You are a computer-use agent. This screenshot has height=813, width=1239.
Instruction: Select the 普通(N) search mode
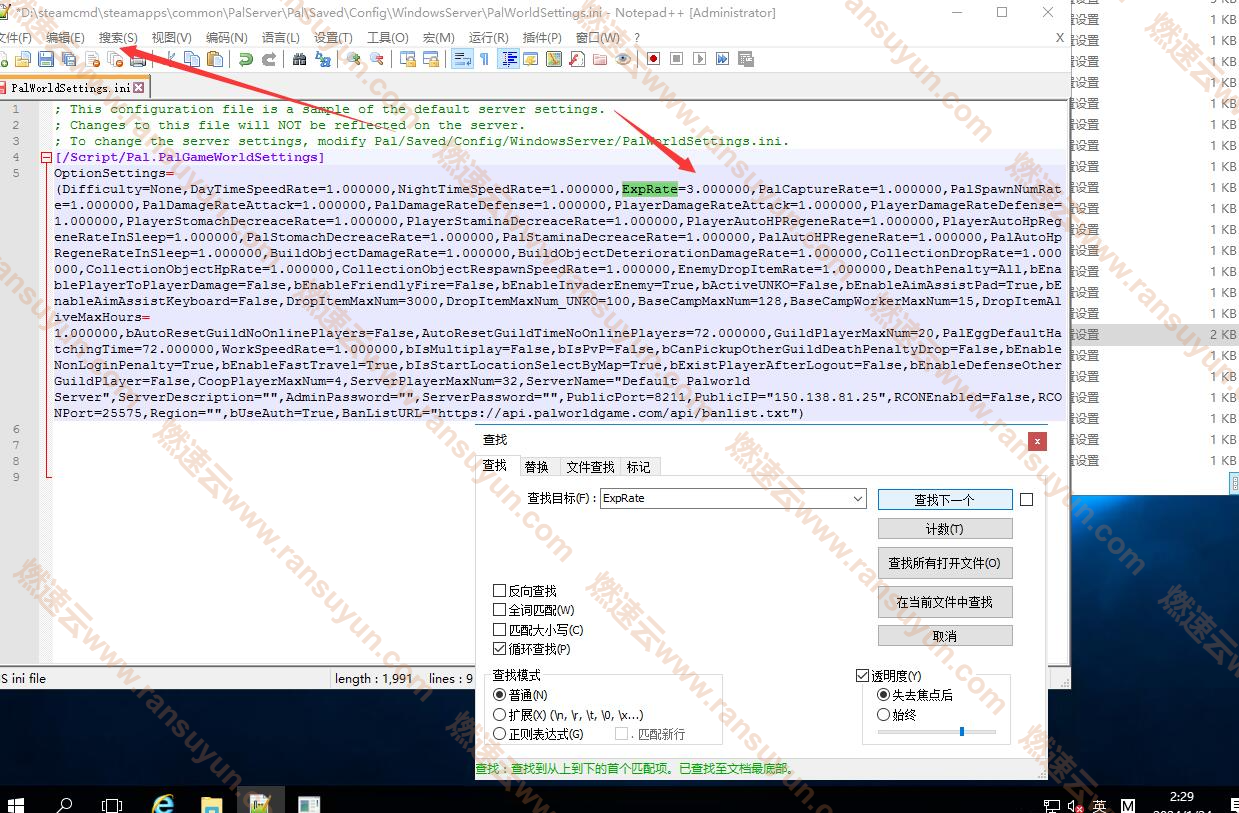[500, 695]
